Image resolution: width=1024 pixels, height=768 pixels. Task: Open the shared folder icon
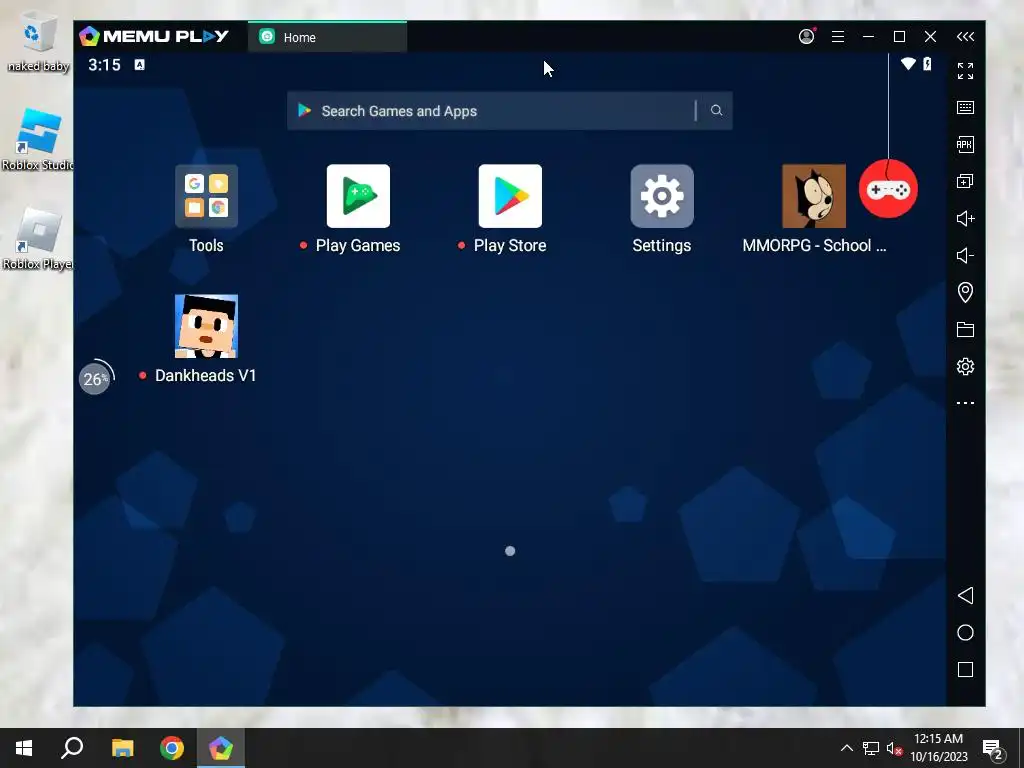(965, 329)
